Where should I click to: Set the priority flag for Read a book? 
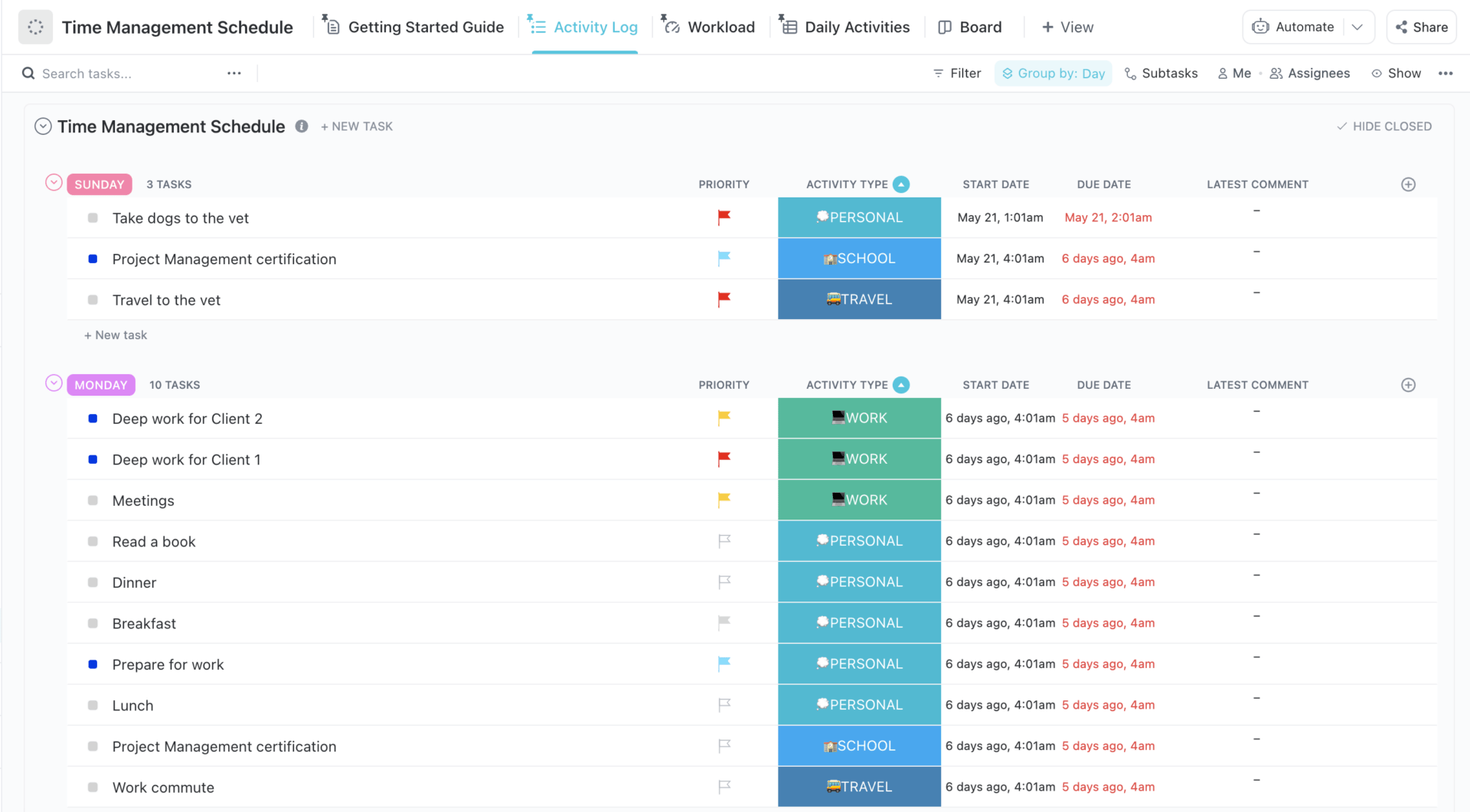click(724, 541)
